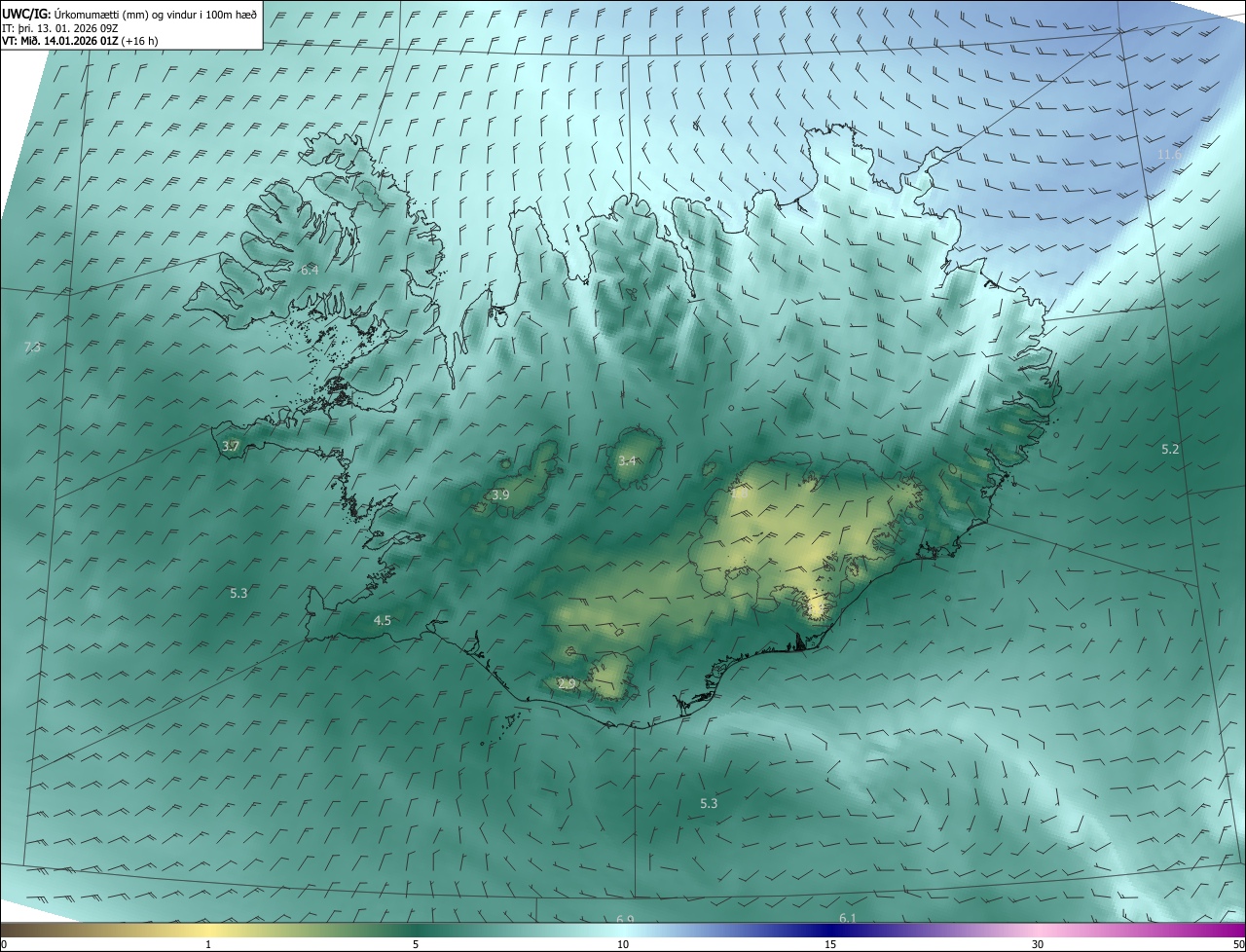Click the 10 tick label on the color scale
This screenshot has width=1246, height=952.
(623, 944)
